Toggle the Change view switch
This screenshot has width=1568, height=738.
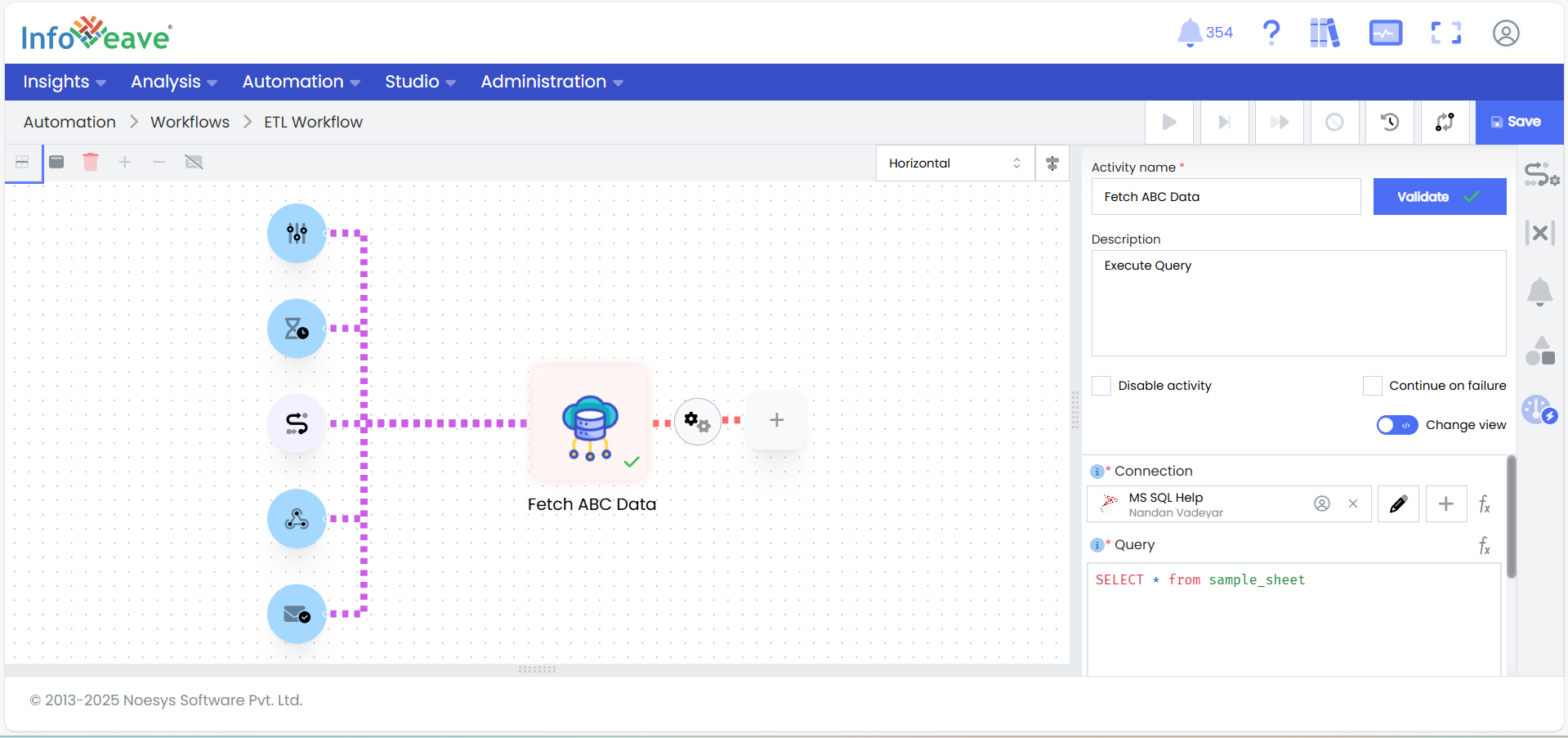pyautogui.click(x=1396, y=425)
